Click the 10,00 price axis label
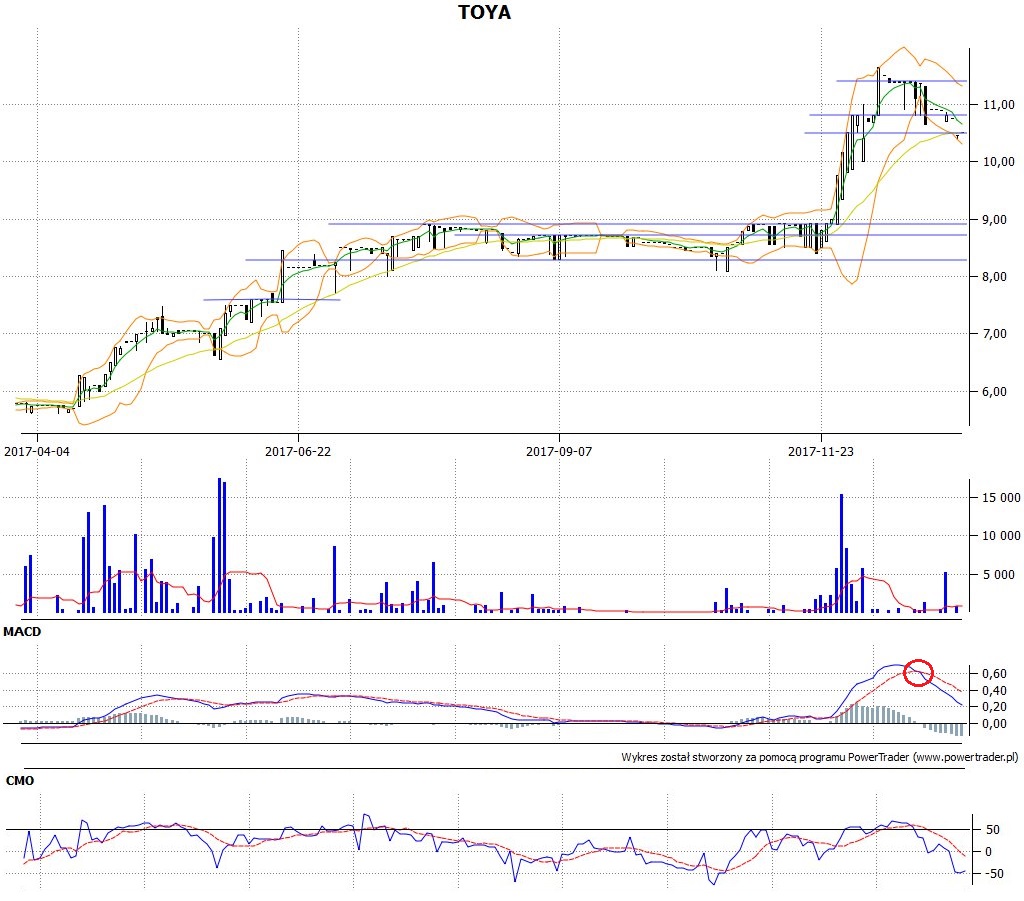Viewport: 1024px width, 901px height. click(999, 162)
